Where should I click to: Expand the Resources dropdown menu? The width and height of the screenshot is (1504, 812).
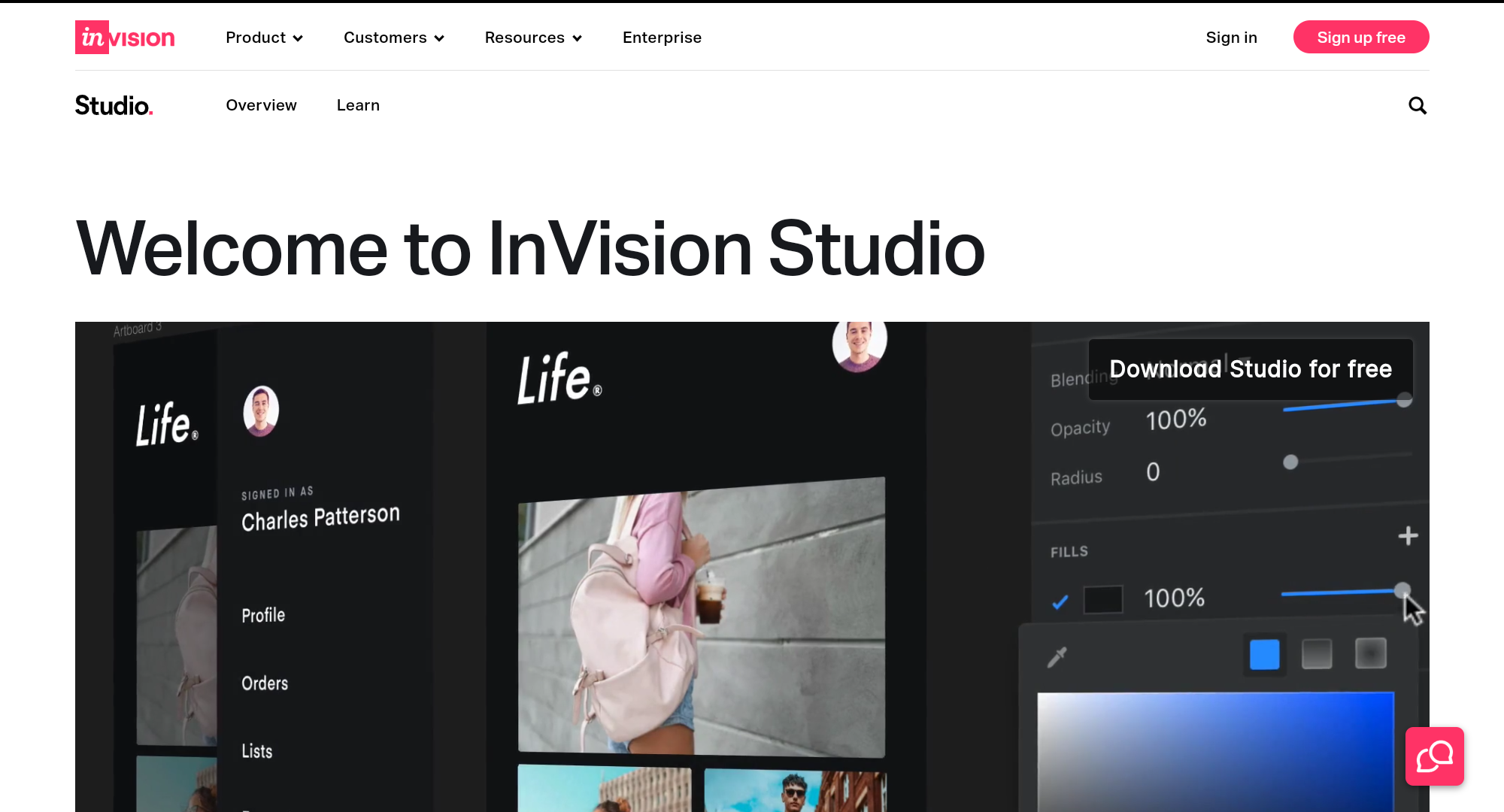coord(533,38)
